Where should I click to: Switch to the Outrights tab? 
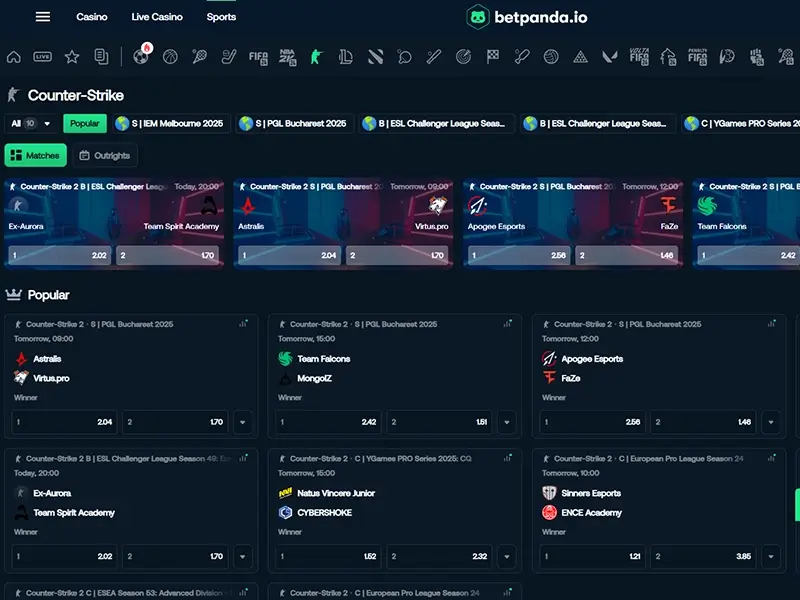pos(105,155)
